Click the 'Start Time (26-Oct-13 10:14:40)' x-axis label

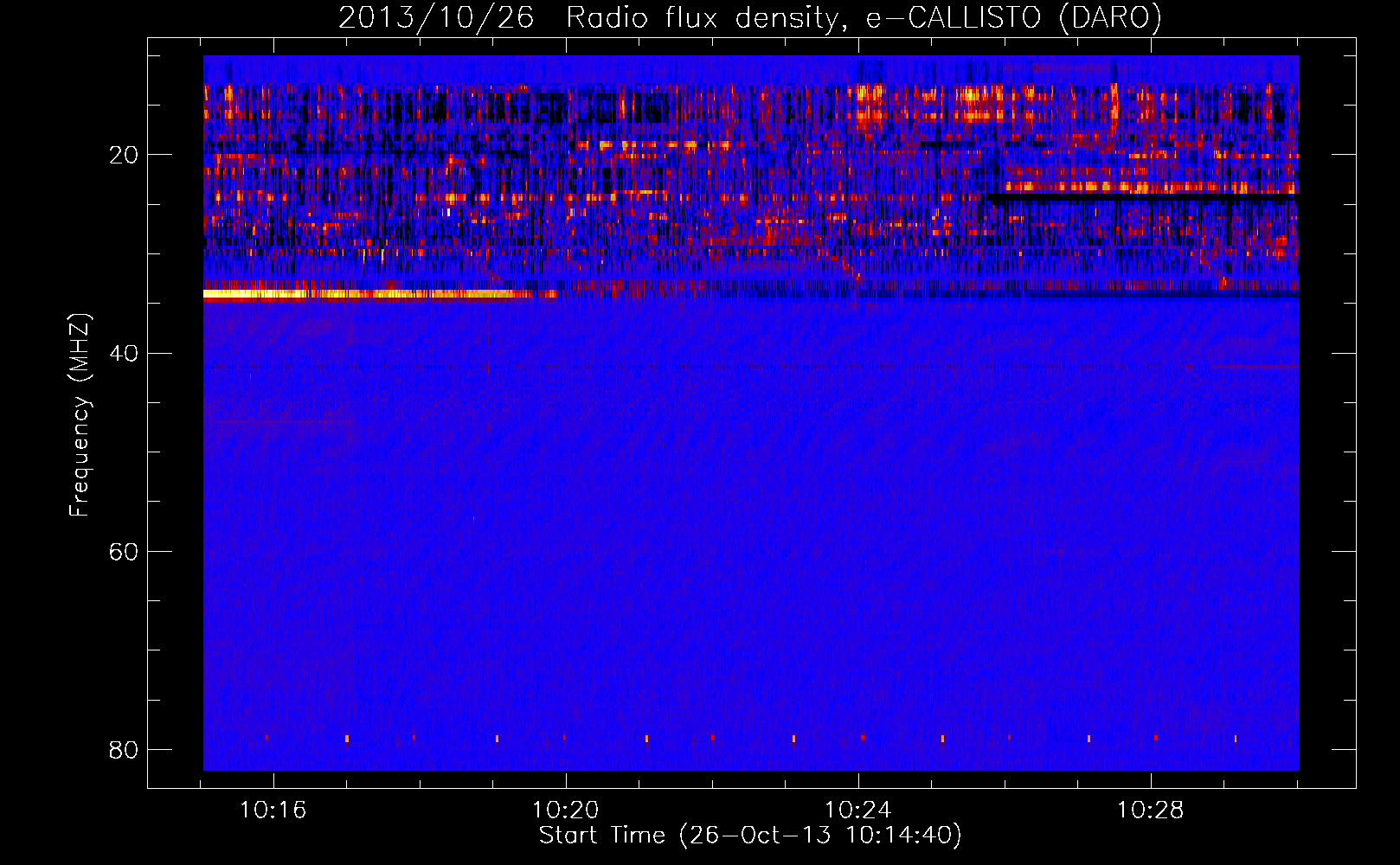click(x=750, y=836)
